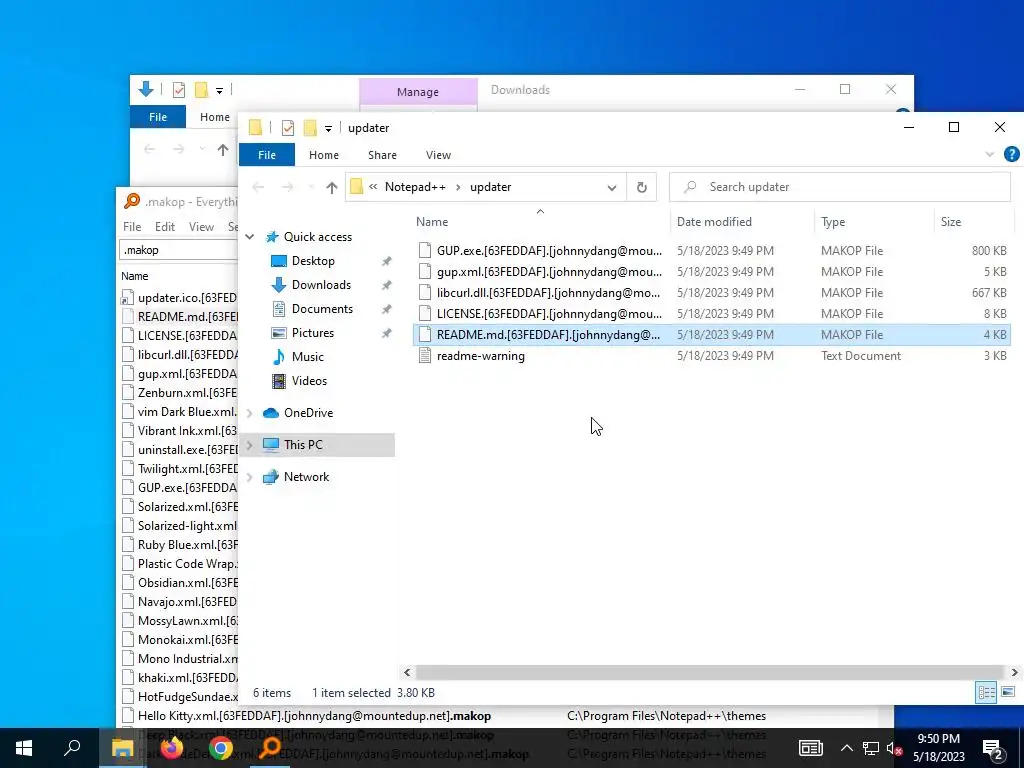The width and height of the screenshot is (1024, 768).
Task: Open Edit menu in Everything window
Action: pos(165,227)
